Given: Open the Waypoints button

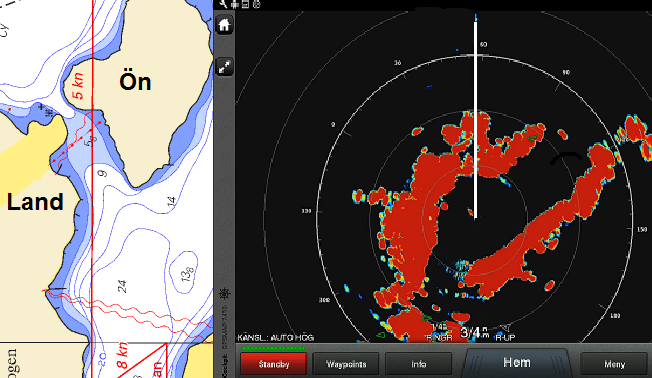Looking at the screenshot, I should (346, 364).
